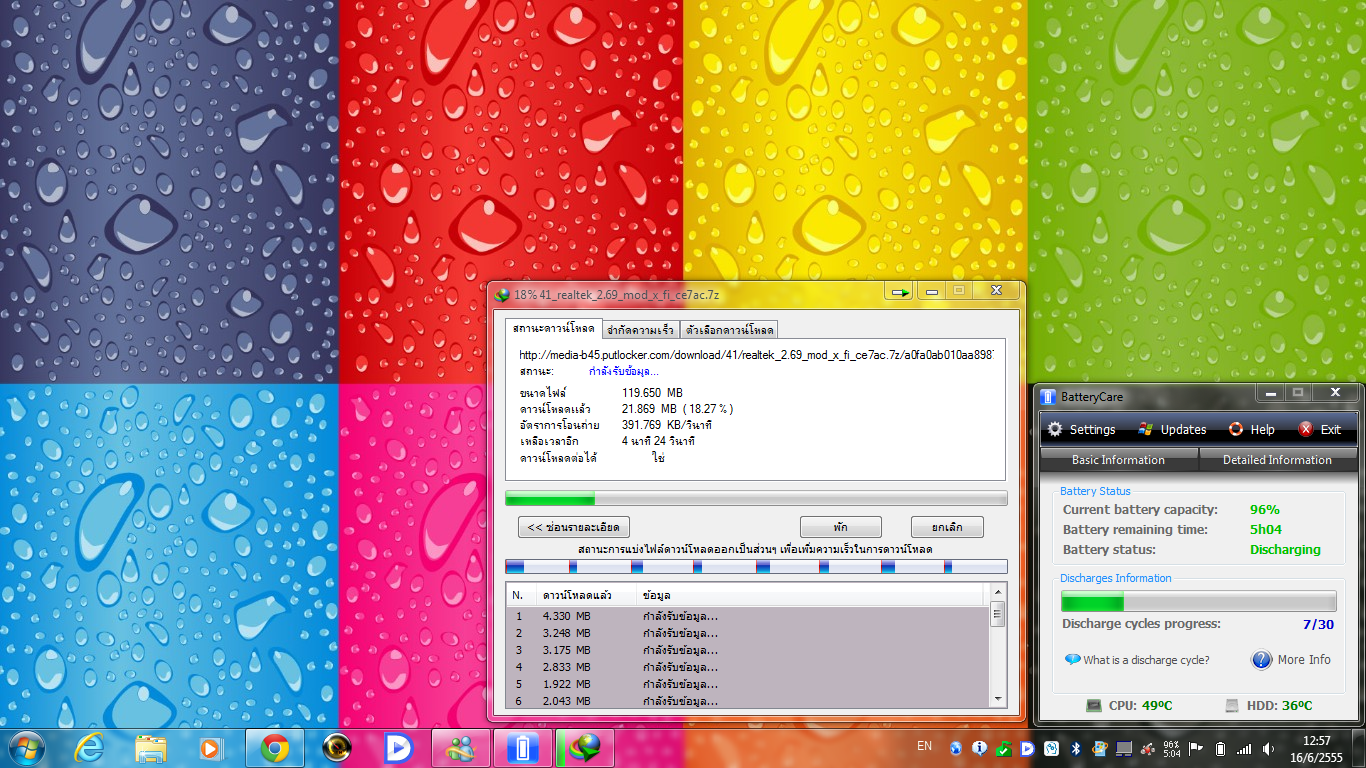This screenshot has width=1366, height=768.
Task: Open the grey monitor tray icon
Action: (1124, 748)
